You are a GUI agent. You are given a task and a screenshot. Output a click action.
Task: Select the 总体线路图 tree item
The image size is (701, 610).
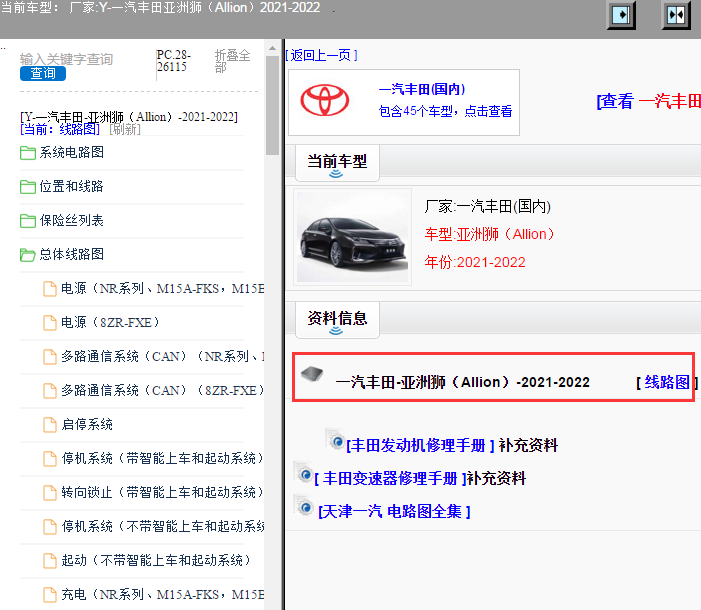72,254
